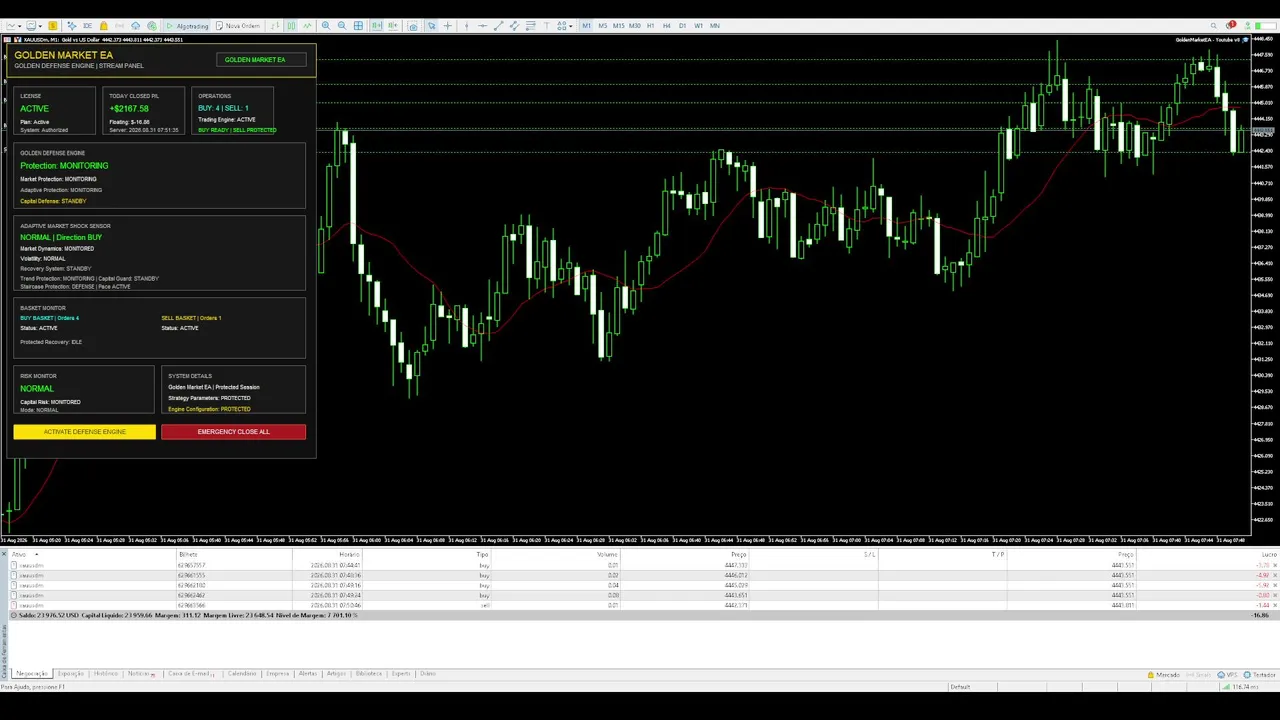Switch to D1 timeframe
This screenshot has height=720, width=1280.
(682, 26)
